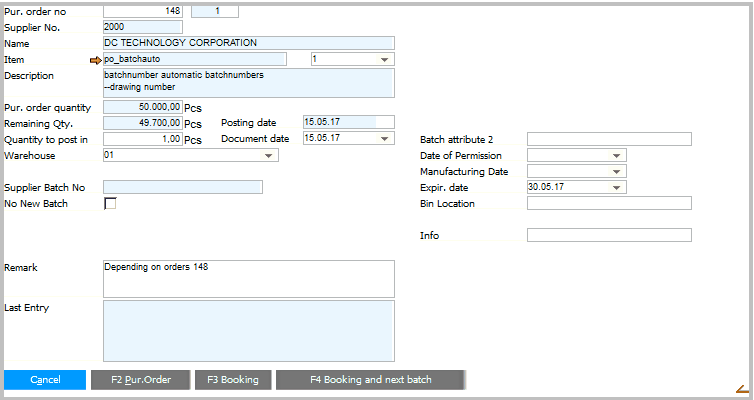Open the Expir. date dropdown
754x400 pixels.
point(618,187)
